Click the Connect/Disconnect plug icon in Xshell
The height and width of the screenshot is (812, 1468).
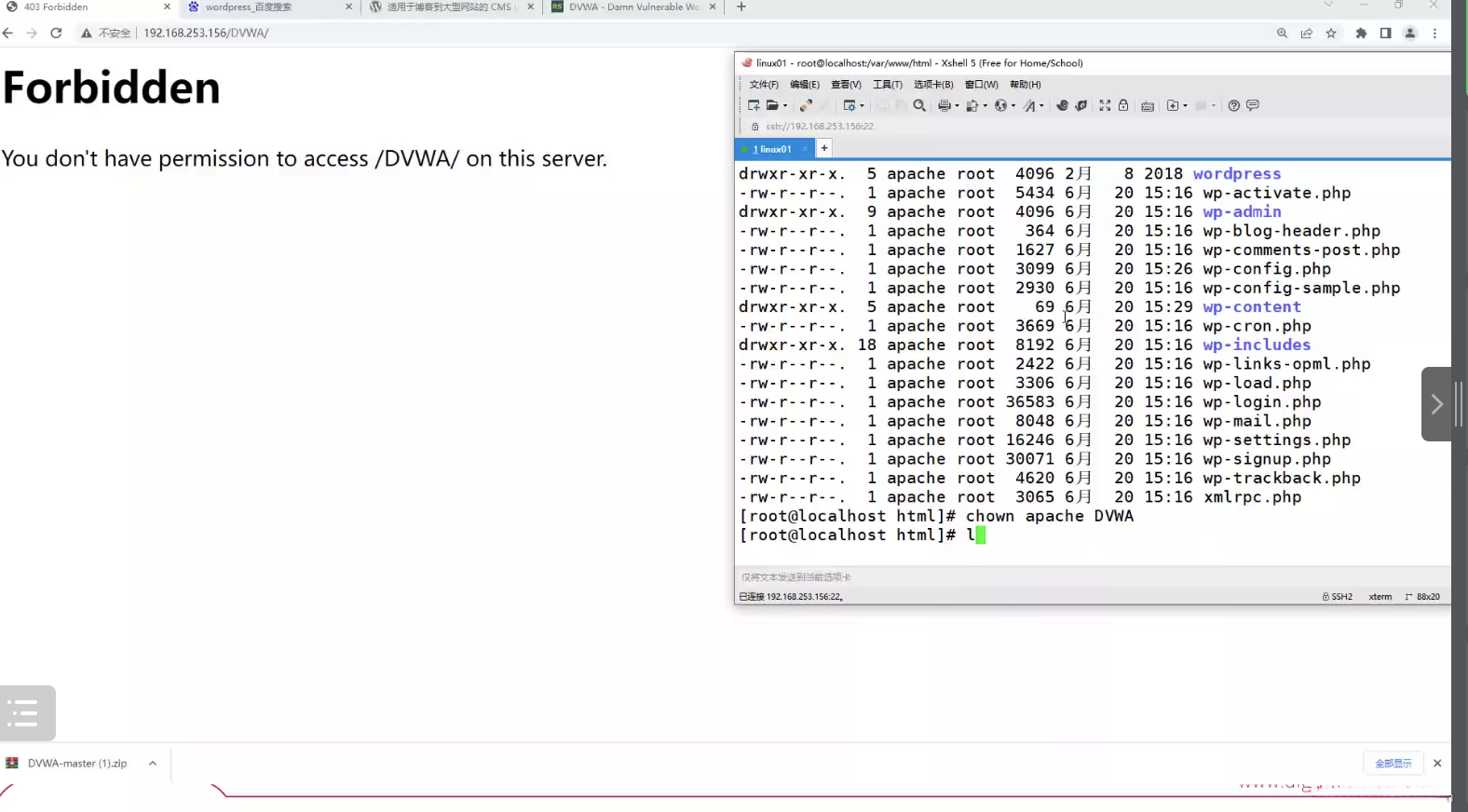click(x=806, y=106)
